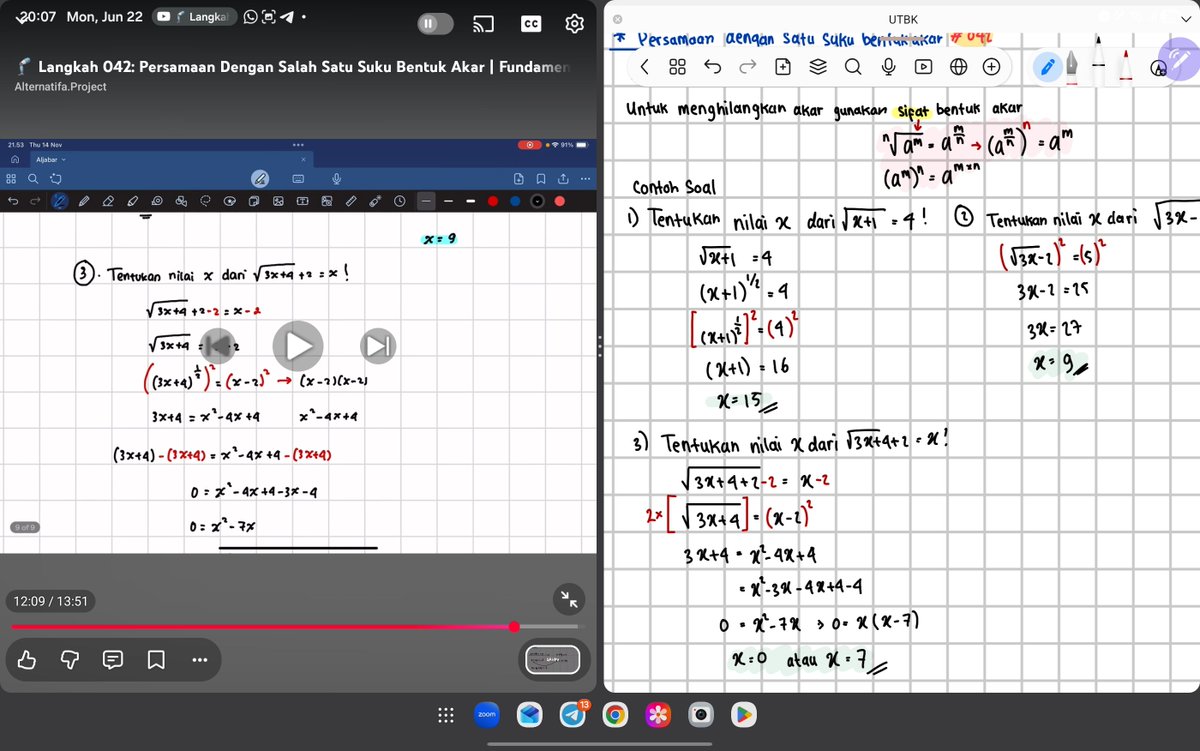The image size is (1200, 751).
Task: Open Telegram from the taskbar
Action: 573,715
